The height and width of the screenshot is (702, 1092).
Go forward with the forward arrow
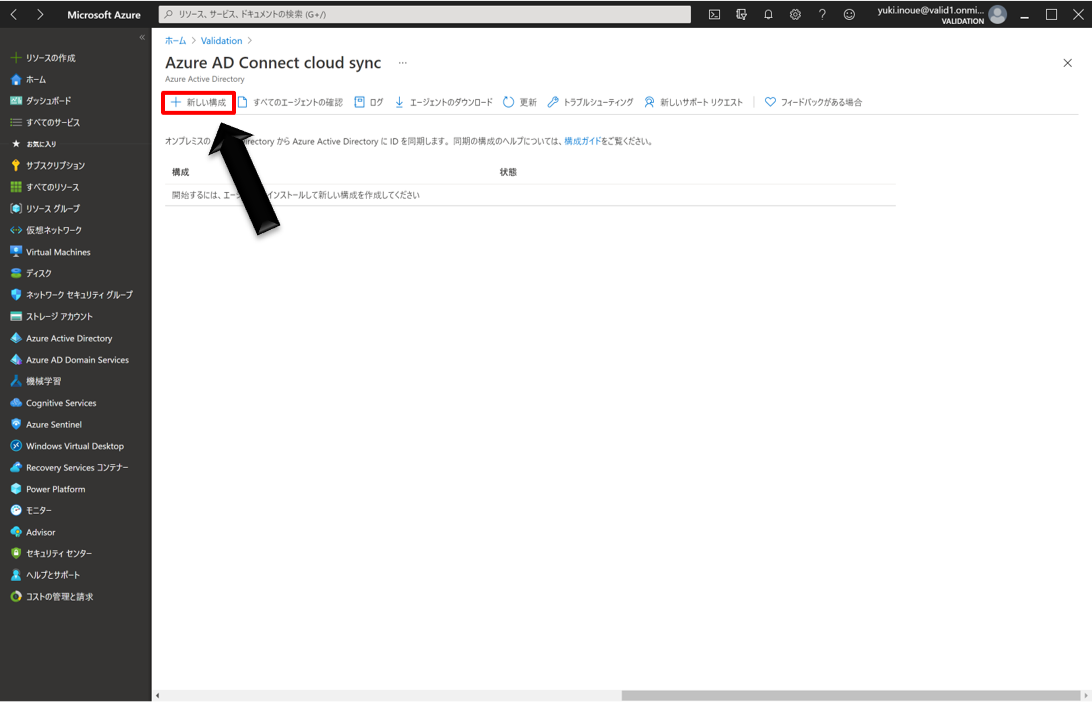pos(40,15)
